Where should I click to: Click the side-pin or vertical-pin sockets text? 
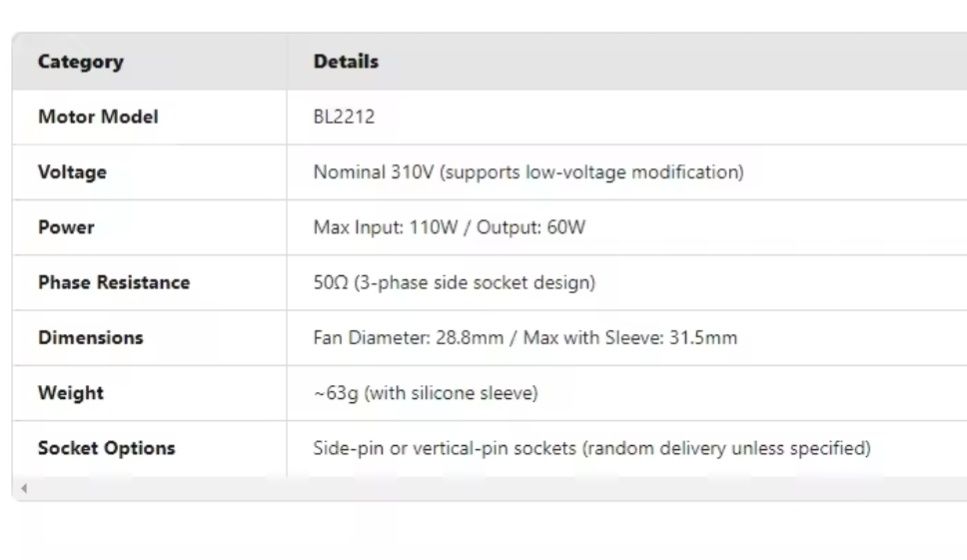coord(591,448)
